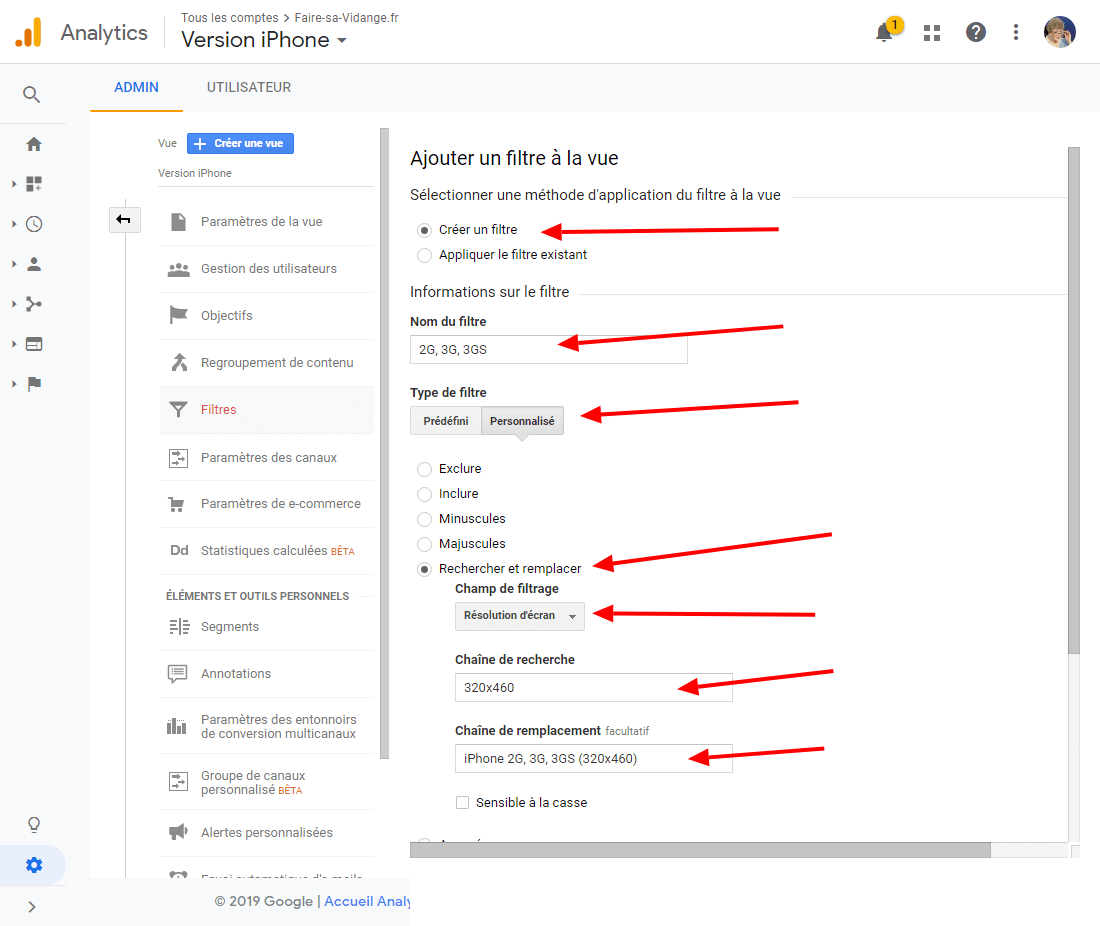Choose the Exclure radio option
The width and height of the screenshot is (1100, 926).
[424, 469]
